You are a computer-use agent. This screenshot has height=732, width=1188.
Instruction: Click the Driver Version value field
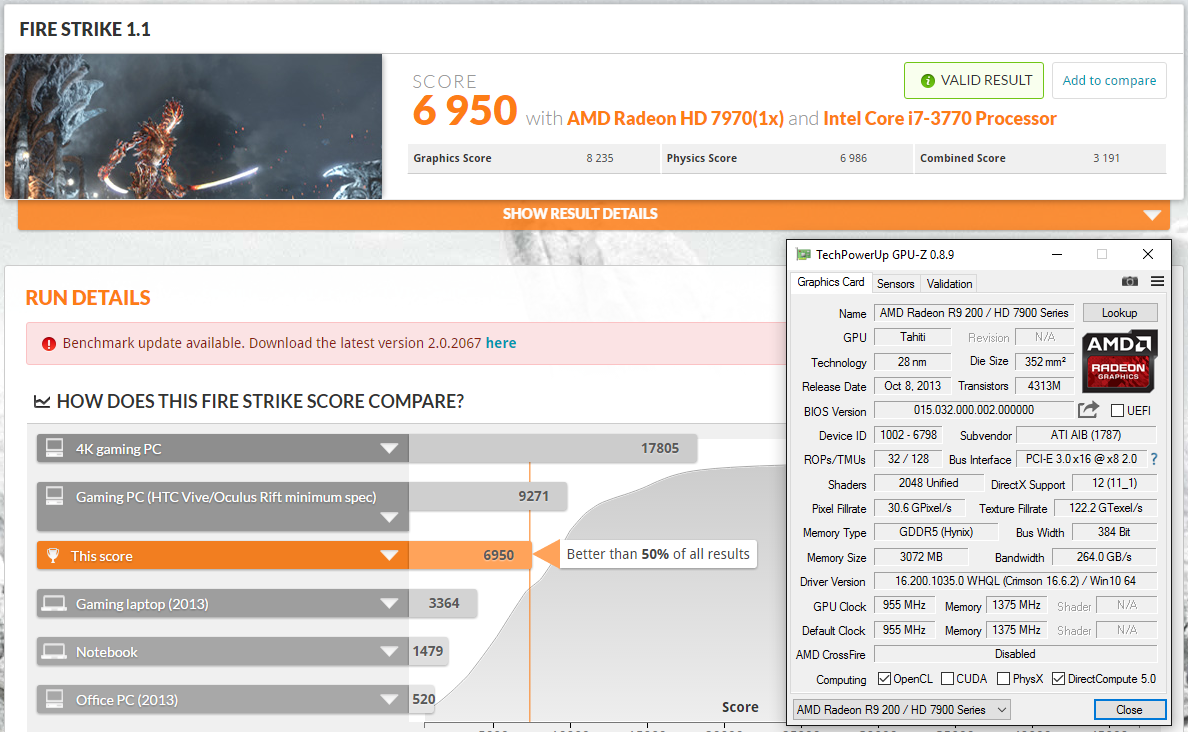click(x=1015, y=581)
